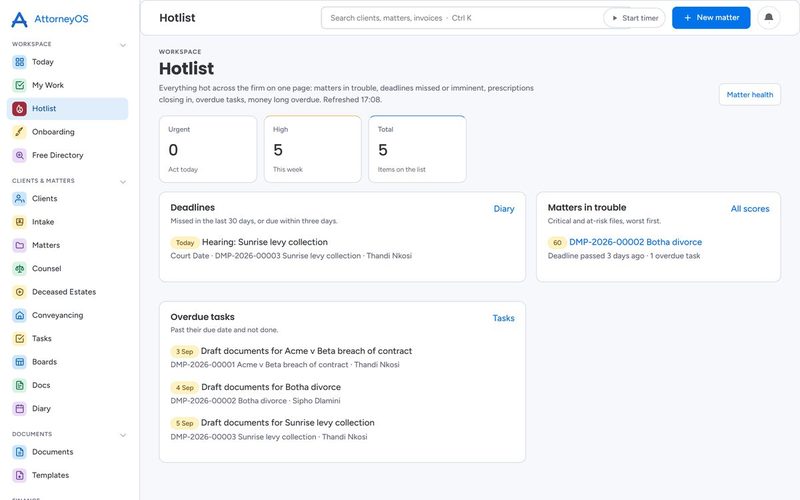Open the Docs file icon
Viewport: 800px width, 500px height.
tap(19, 385)
